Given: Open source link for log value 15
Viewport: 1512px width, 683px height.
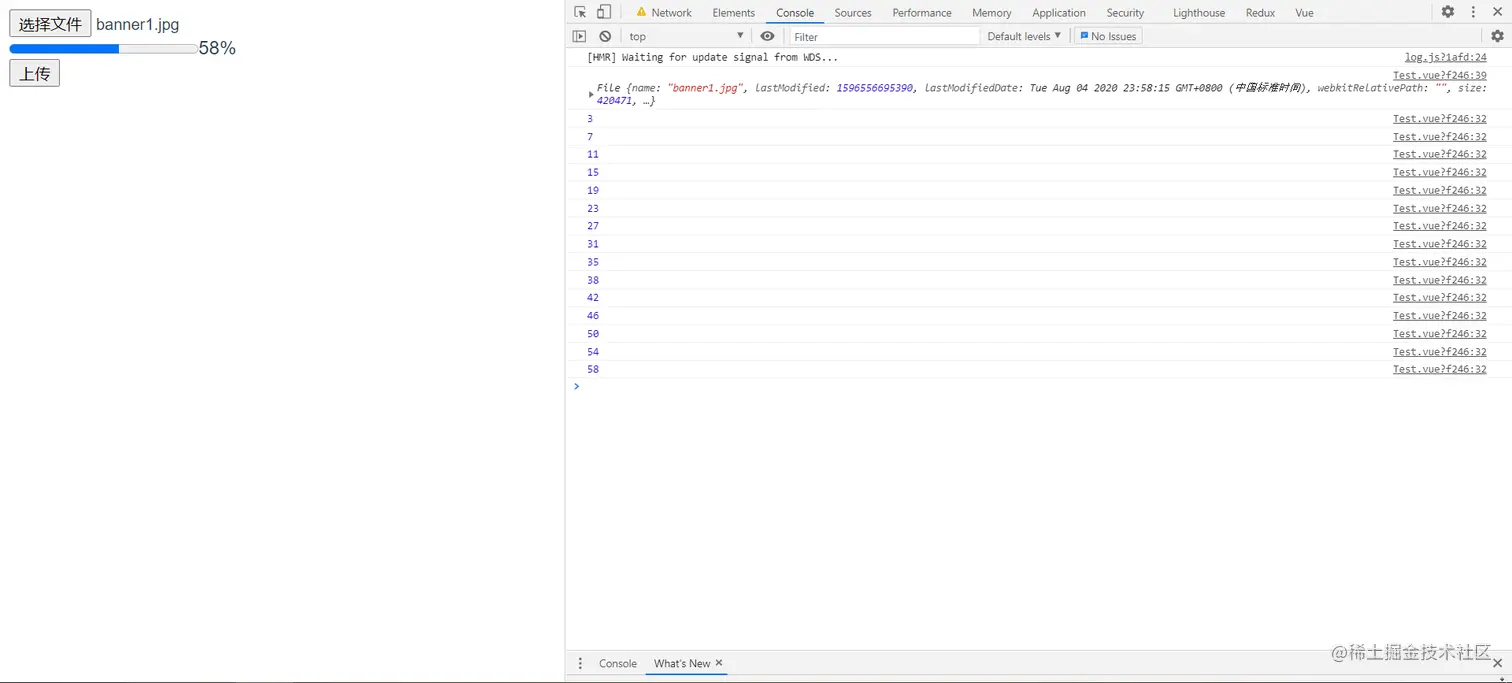Looking at the screenshot, I should (x=1439, y=172).
